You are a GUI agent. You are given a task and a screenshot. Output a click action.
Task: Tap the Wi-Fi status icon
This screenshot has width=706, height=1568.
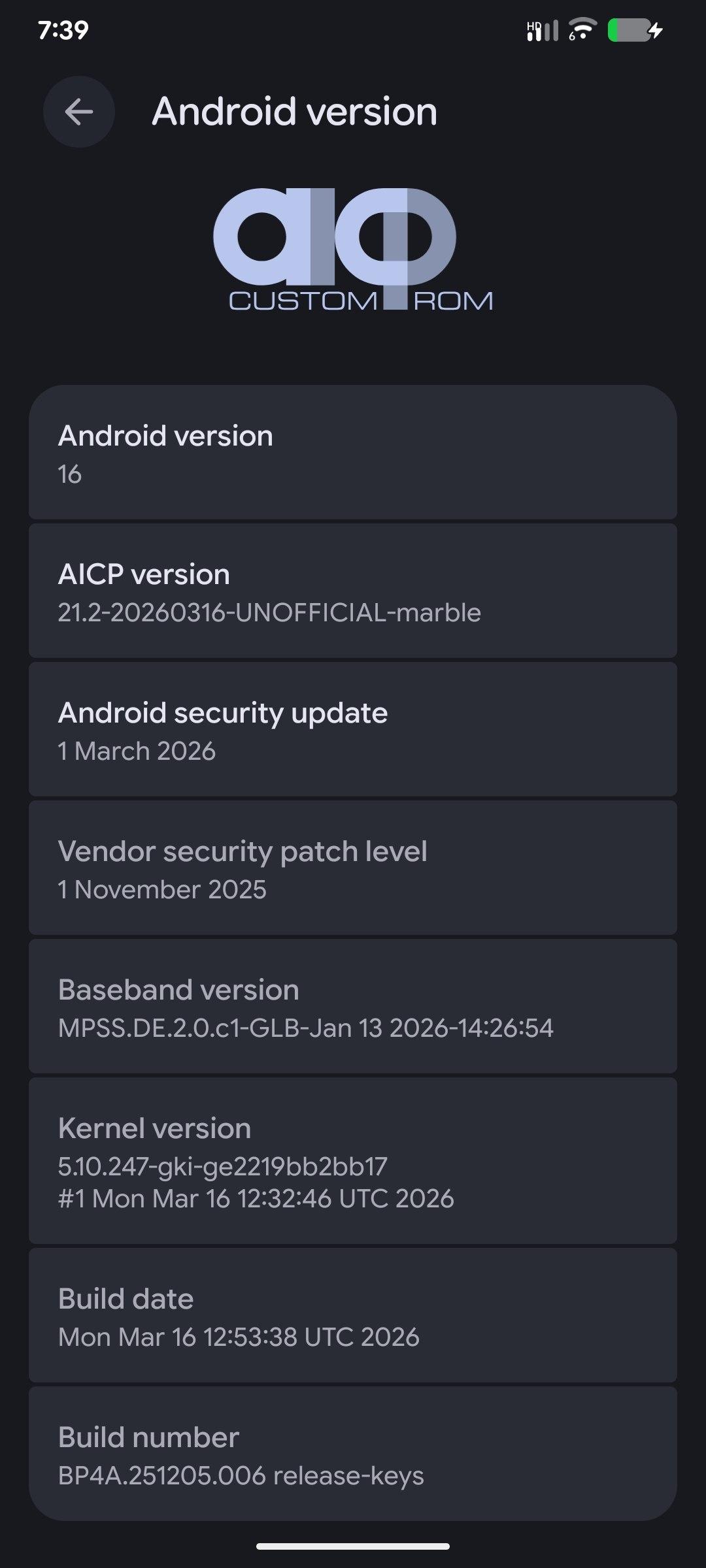(x=581, y=29)
